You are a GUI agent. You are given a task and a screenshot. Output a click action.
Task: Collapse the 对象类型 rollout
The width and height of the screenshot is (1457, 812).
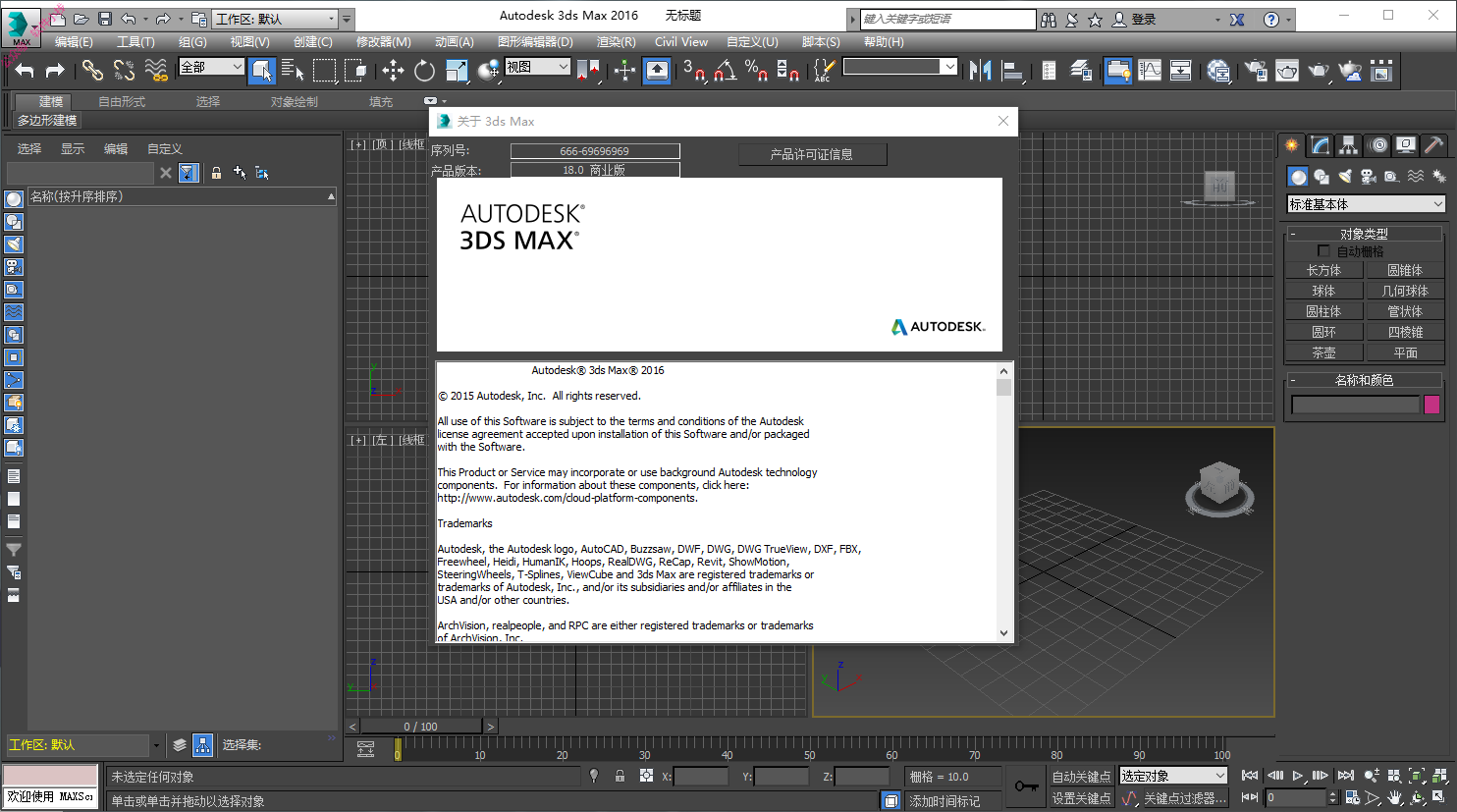(x=1364, y=234)
